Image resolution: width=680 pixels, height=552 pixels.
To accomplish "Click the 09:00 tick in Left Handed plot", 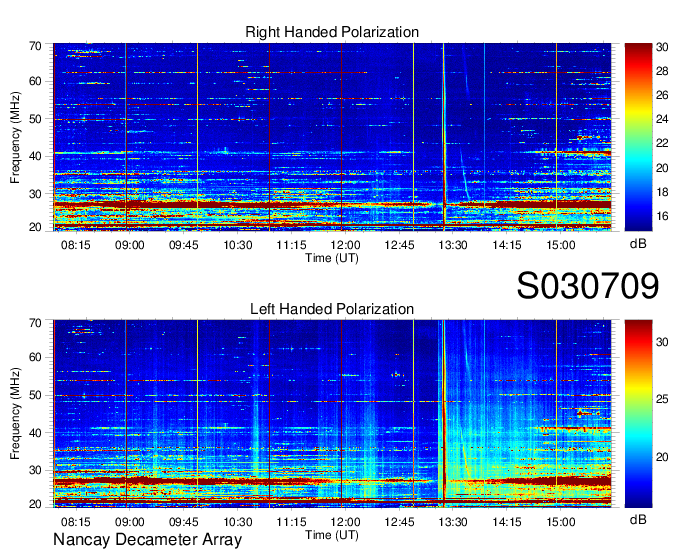I will click(x=129, y=522).
